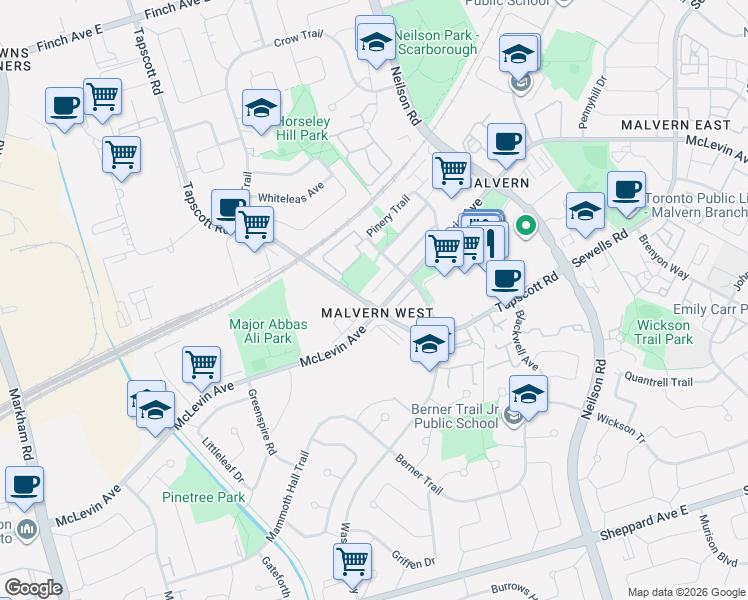Open the shopping cart marker above McLevin Ave near Greenspire Rd
The image size is (748, 600).
201,369
